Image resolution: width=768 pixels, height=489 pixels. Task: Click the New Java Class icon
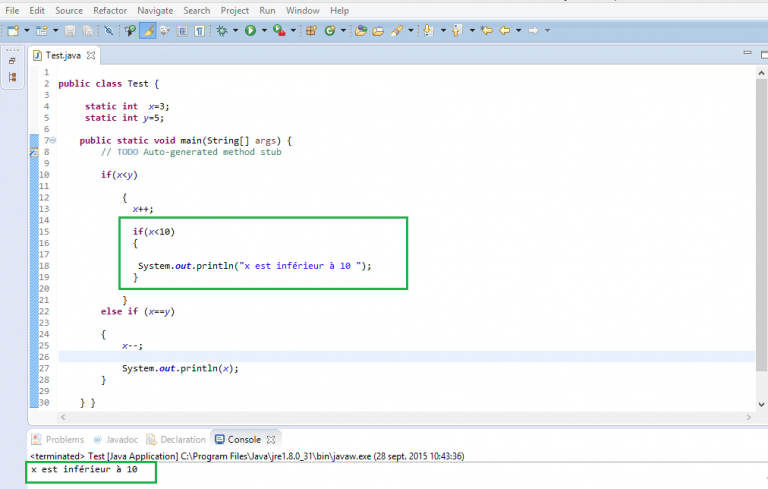(328, 31)
